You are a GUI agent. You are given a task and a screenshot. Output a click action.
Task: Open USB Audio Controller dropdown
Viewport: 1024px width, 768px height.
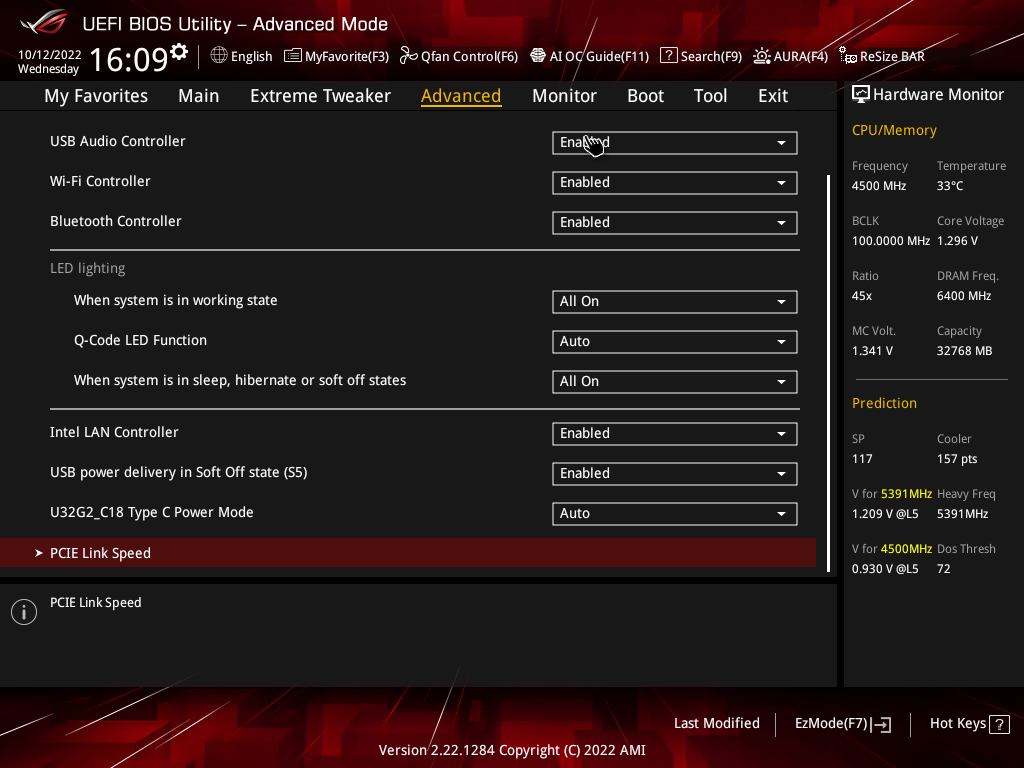tap(675, 143)
